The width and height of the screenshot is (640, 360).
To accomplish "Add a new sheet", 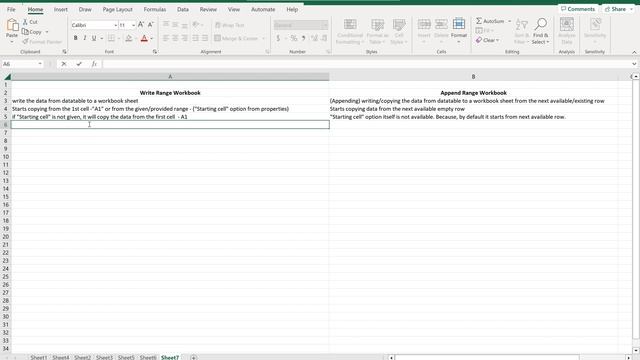I will coord(193,357).
